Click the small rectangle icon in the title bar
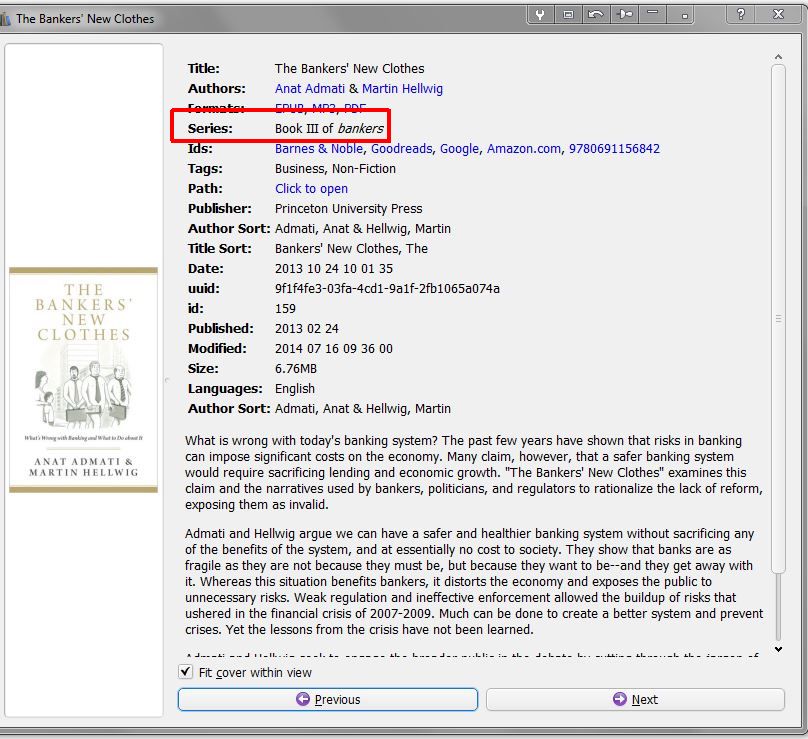 [x=568, y=14]
